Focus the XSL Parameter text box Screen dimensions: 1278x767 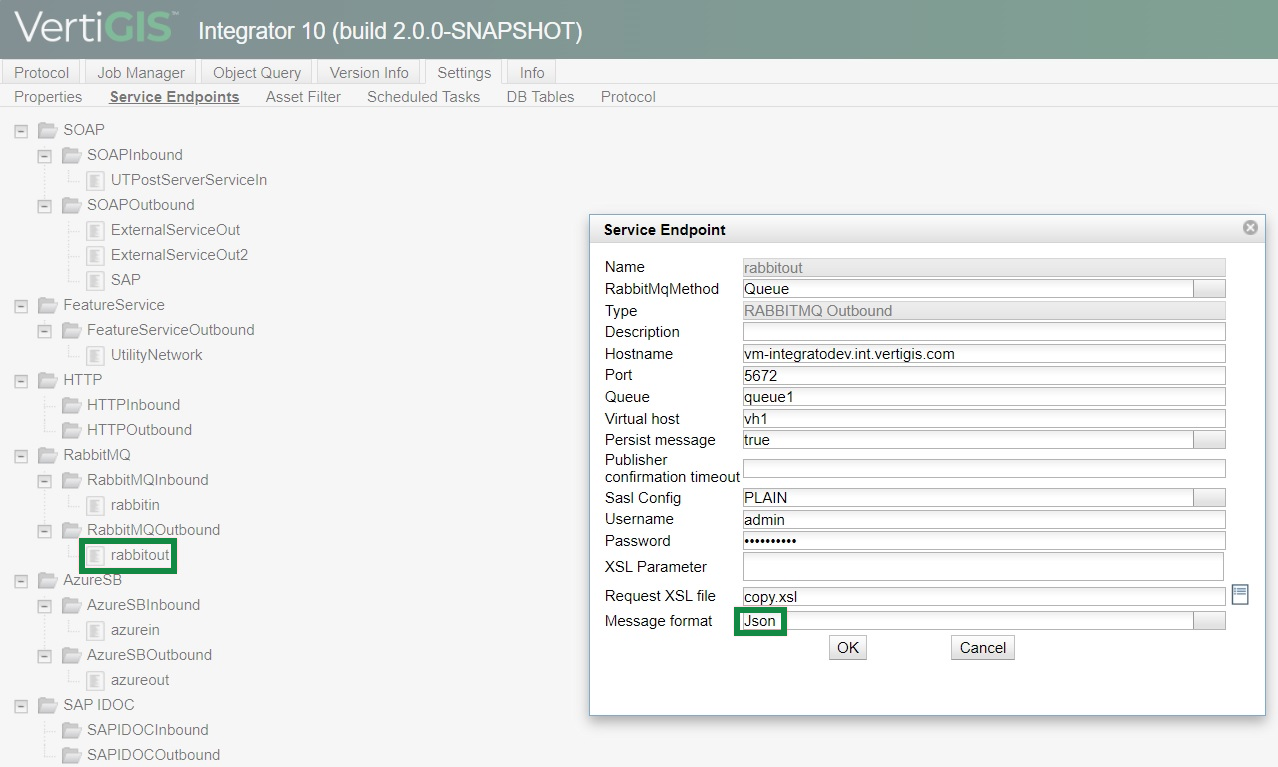[984, 567]
